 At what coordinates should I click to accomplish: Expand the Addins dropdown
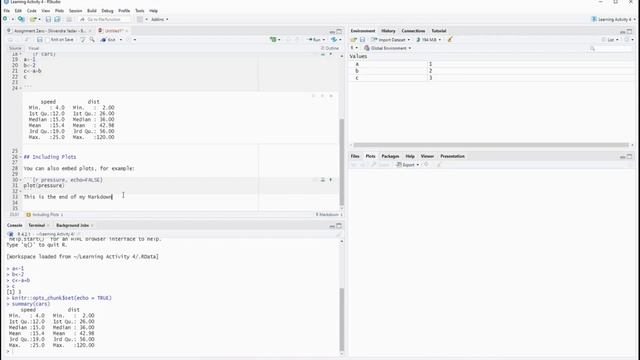pyautogui.click(x=160, y=19)
